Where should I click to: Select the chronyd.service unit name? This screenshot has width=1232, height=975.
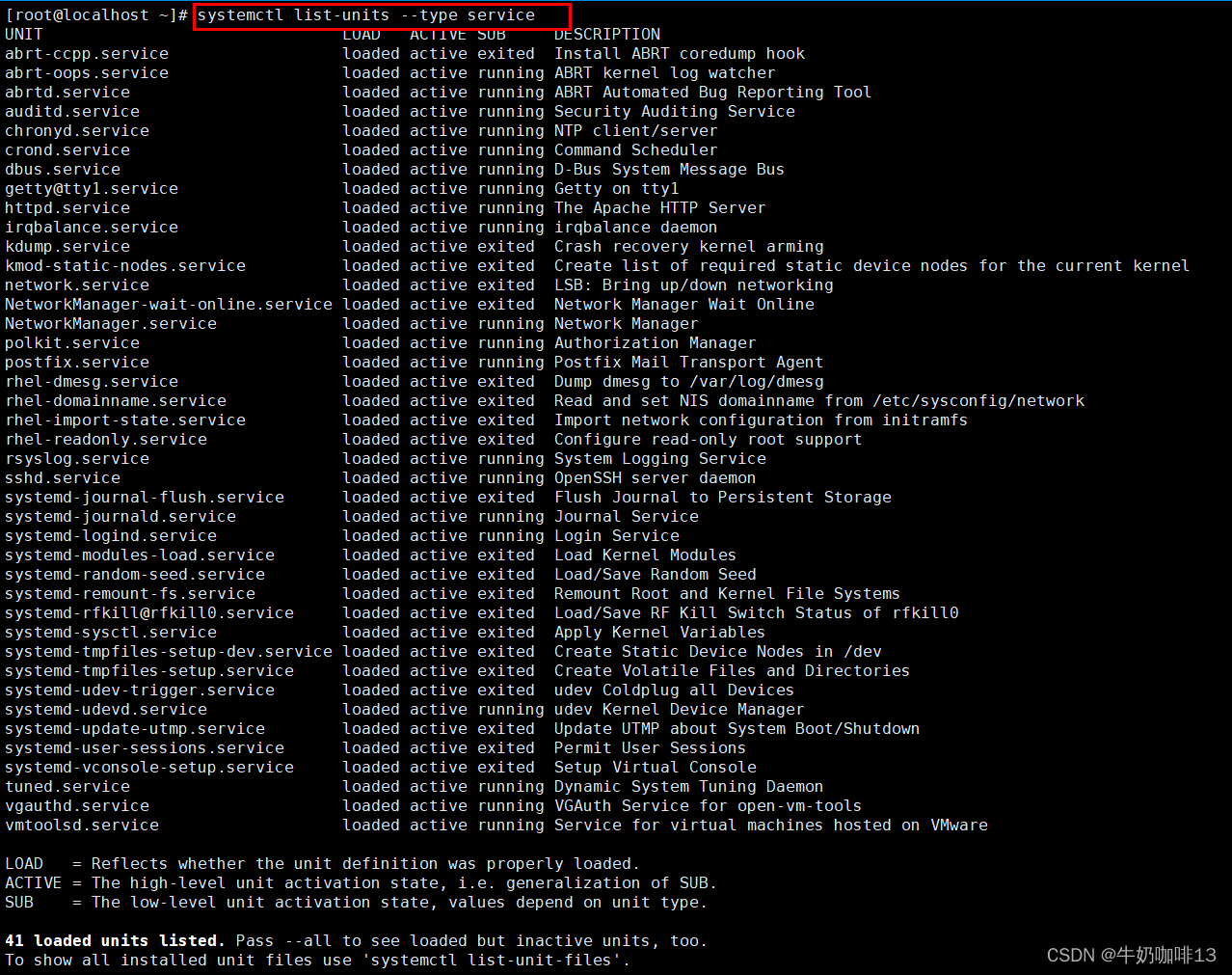coord(77,131)
